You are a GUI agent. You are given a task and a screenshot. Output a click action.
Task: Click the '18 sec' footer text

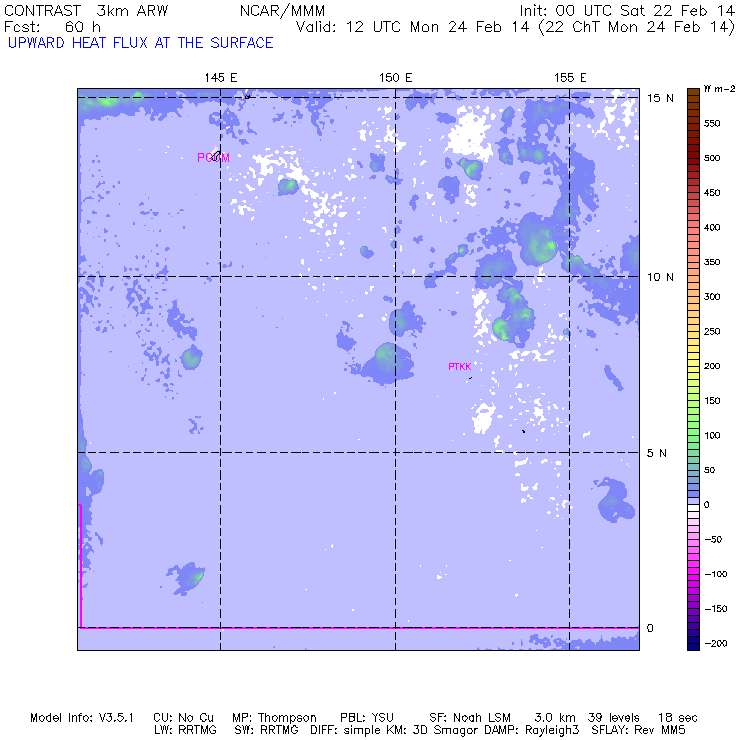pos(678,718)
